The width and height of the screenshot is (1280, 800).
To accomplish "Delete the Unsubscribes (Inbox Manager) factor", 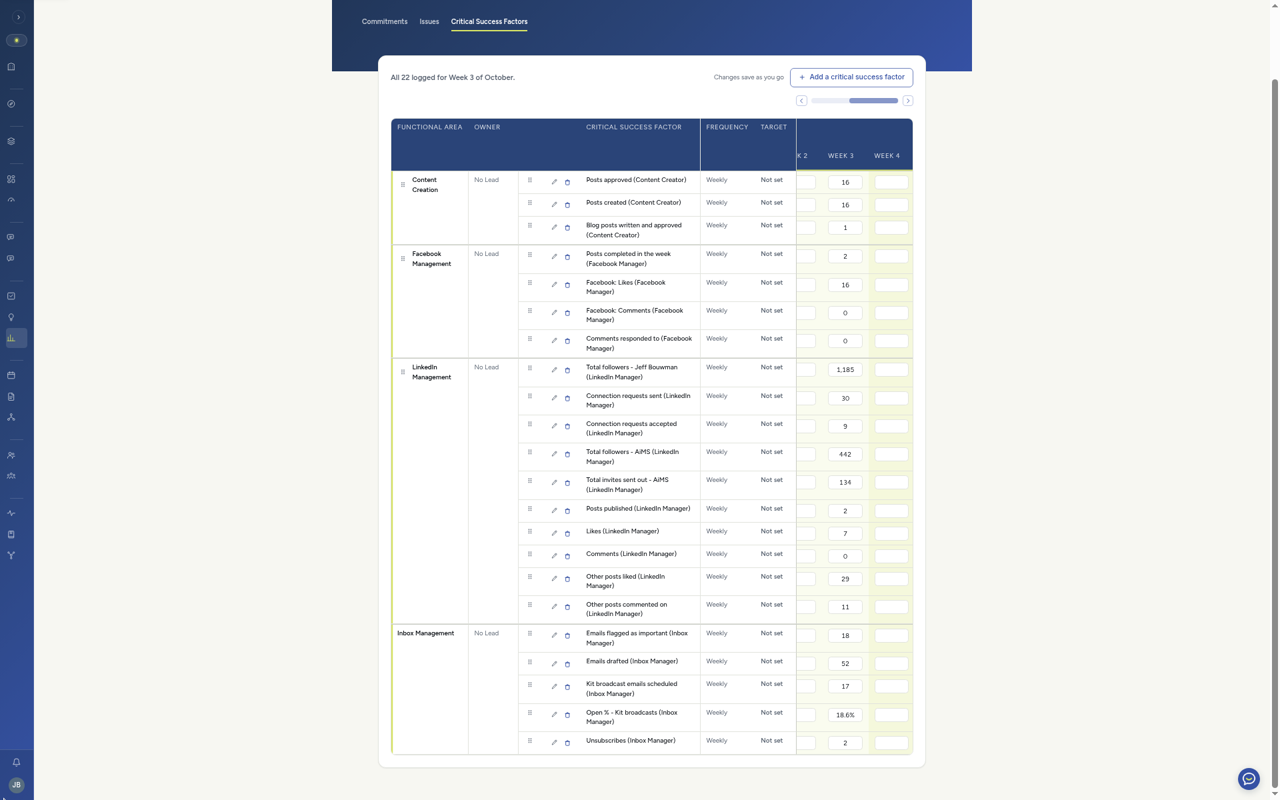I will pos(567,743).
